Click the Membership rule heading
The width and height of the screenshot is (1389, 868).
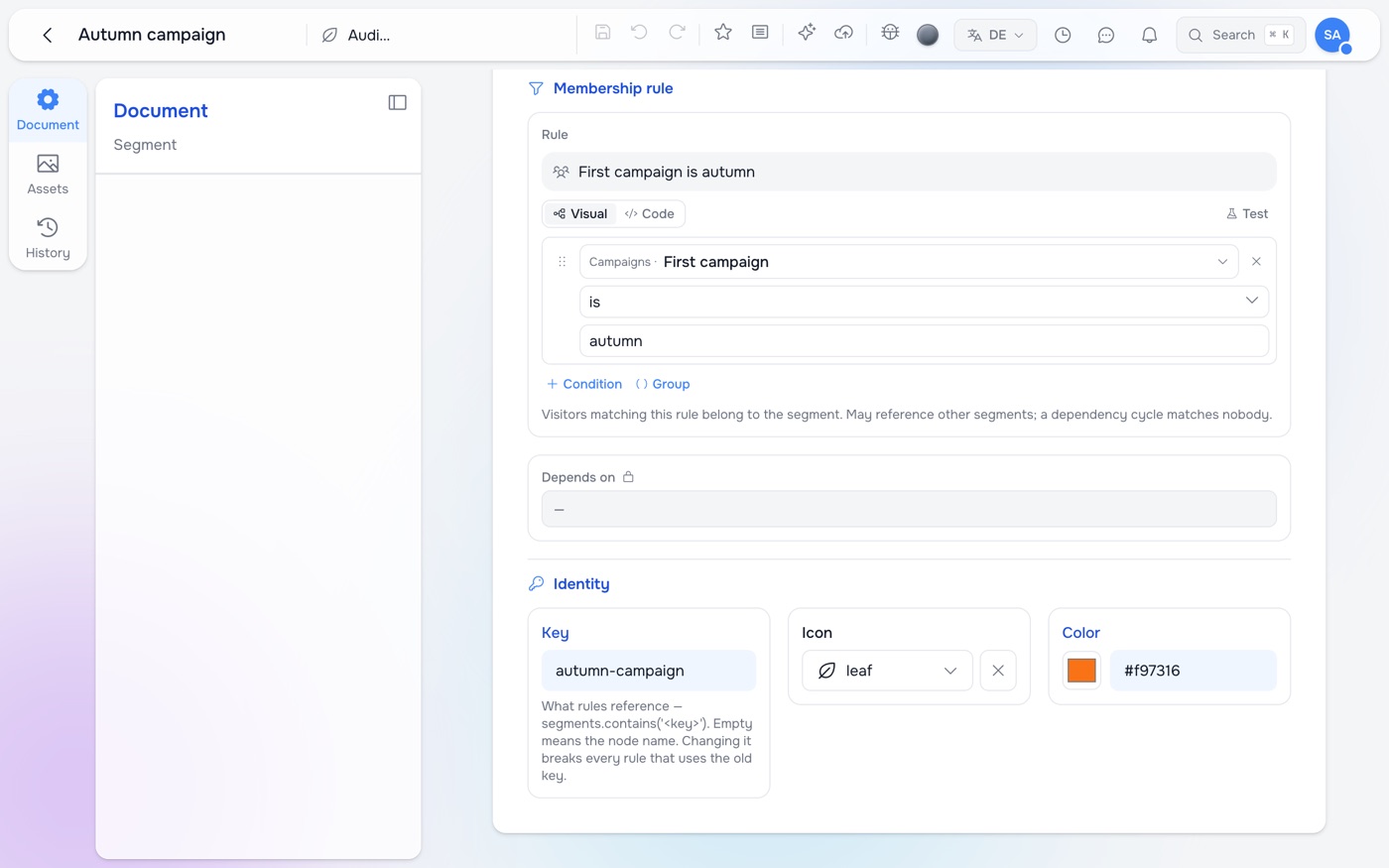pyautogui.click(x=613, y=88)
